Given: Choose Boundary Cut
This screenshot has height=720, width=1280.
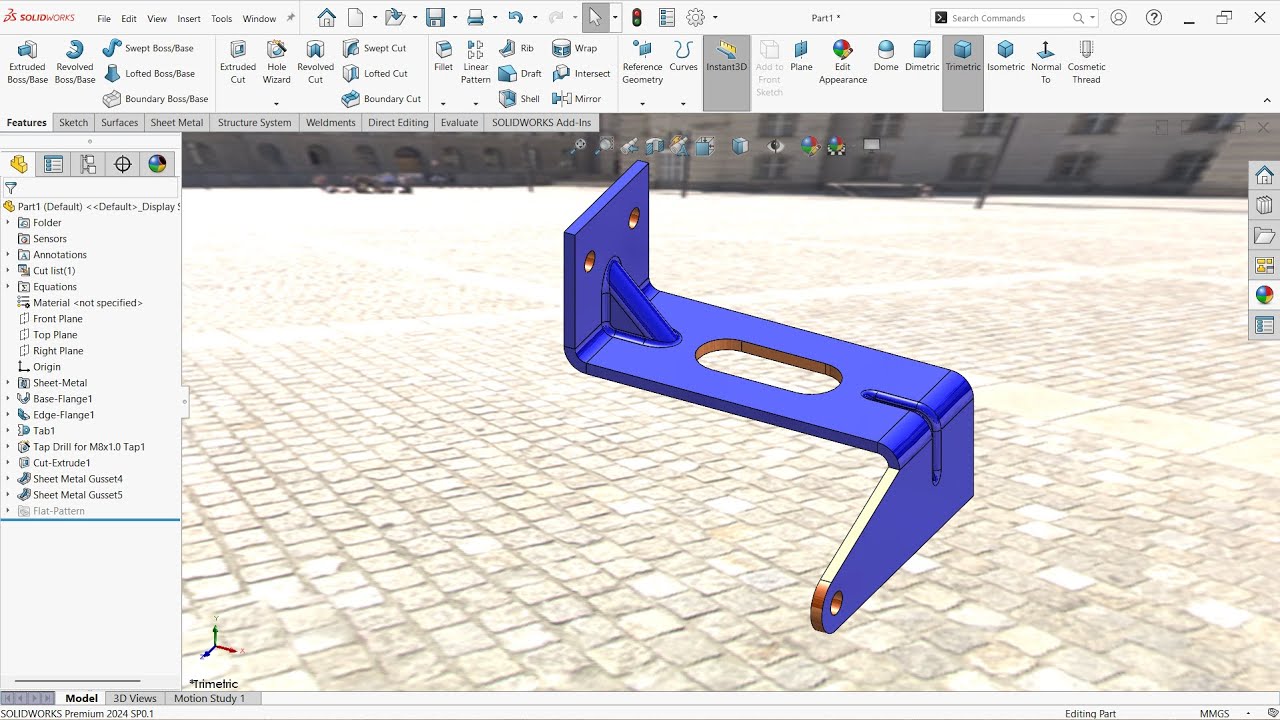Looking at the screenshot, I should tap(381, 99).
